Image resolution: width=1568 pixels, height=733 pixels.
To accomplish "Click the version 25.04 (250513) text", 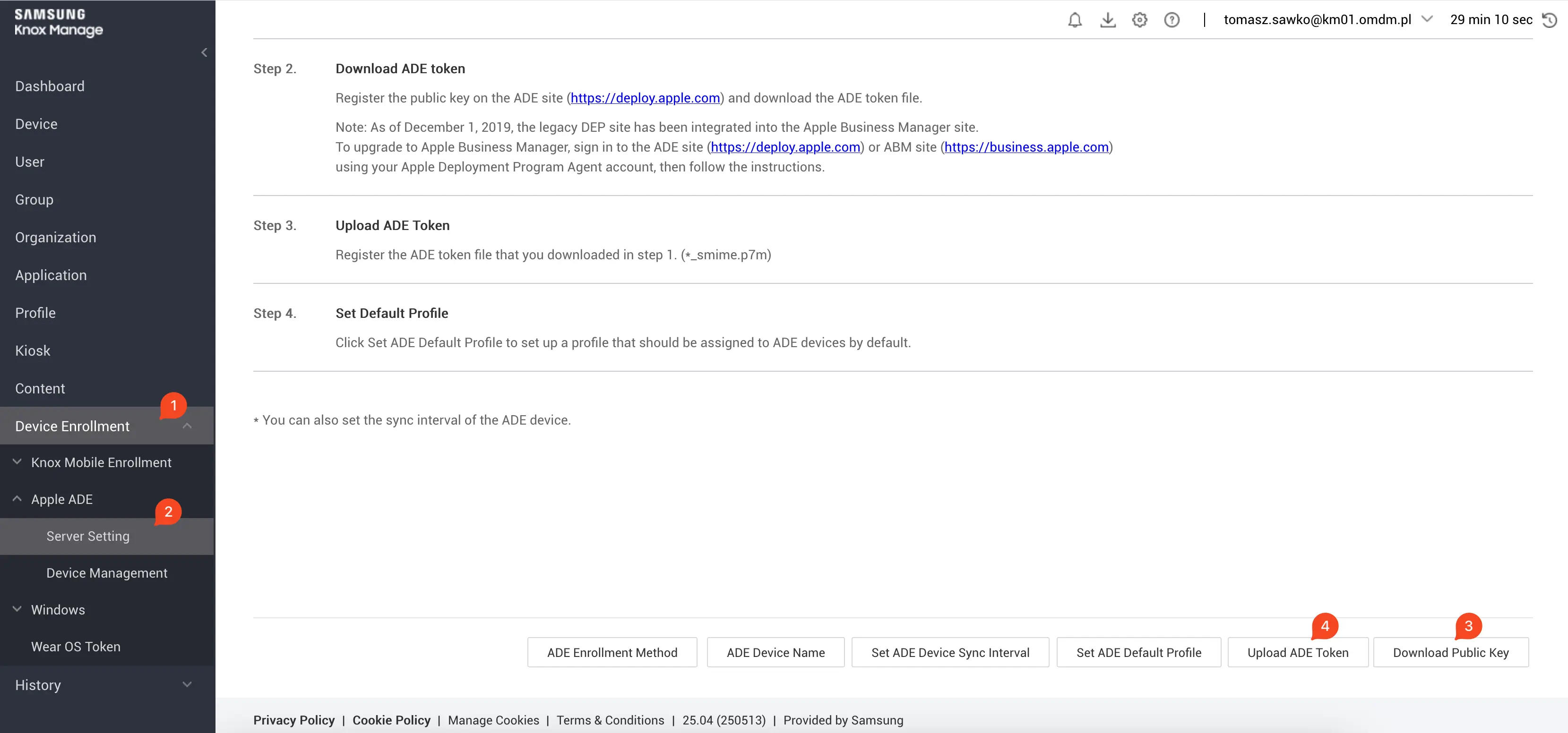I will pyautogui.click(x=724, y=720).
